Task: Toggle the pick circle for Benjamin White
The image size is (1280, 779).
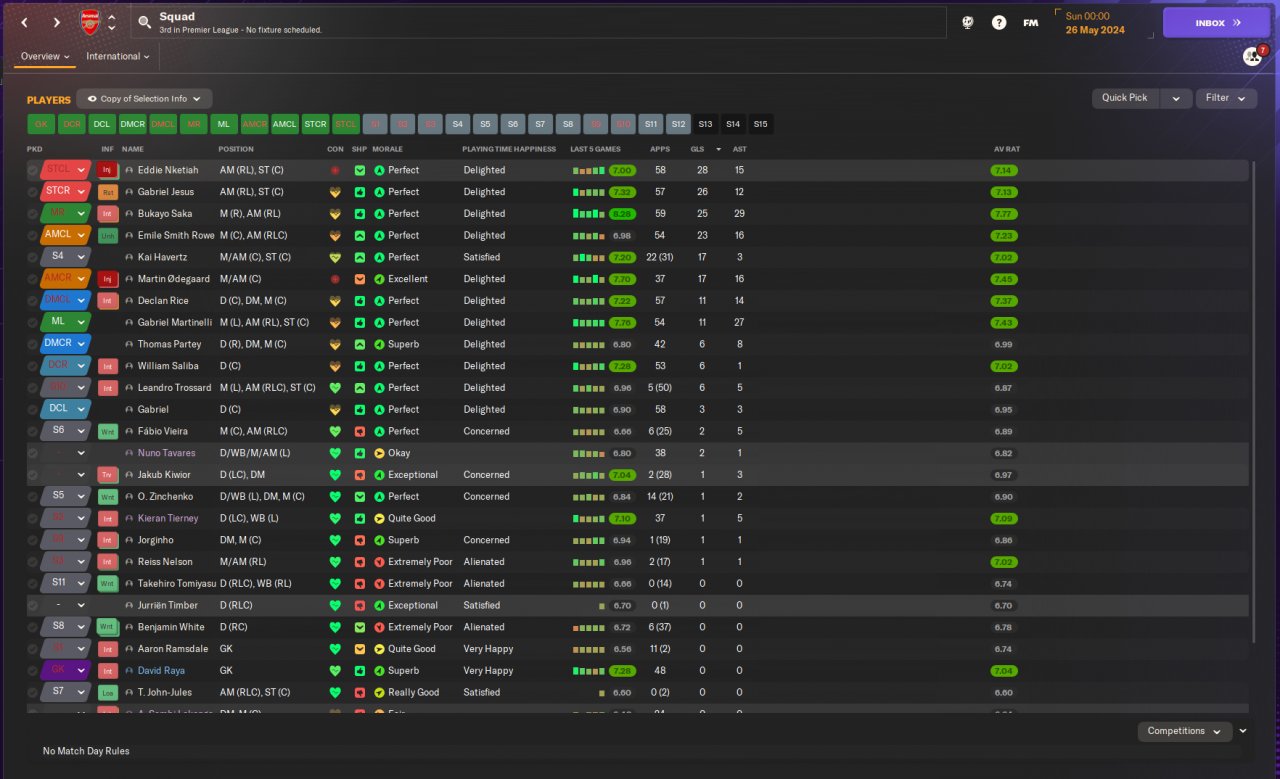Action: pyautogui.click(x=32, y=627)
